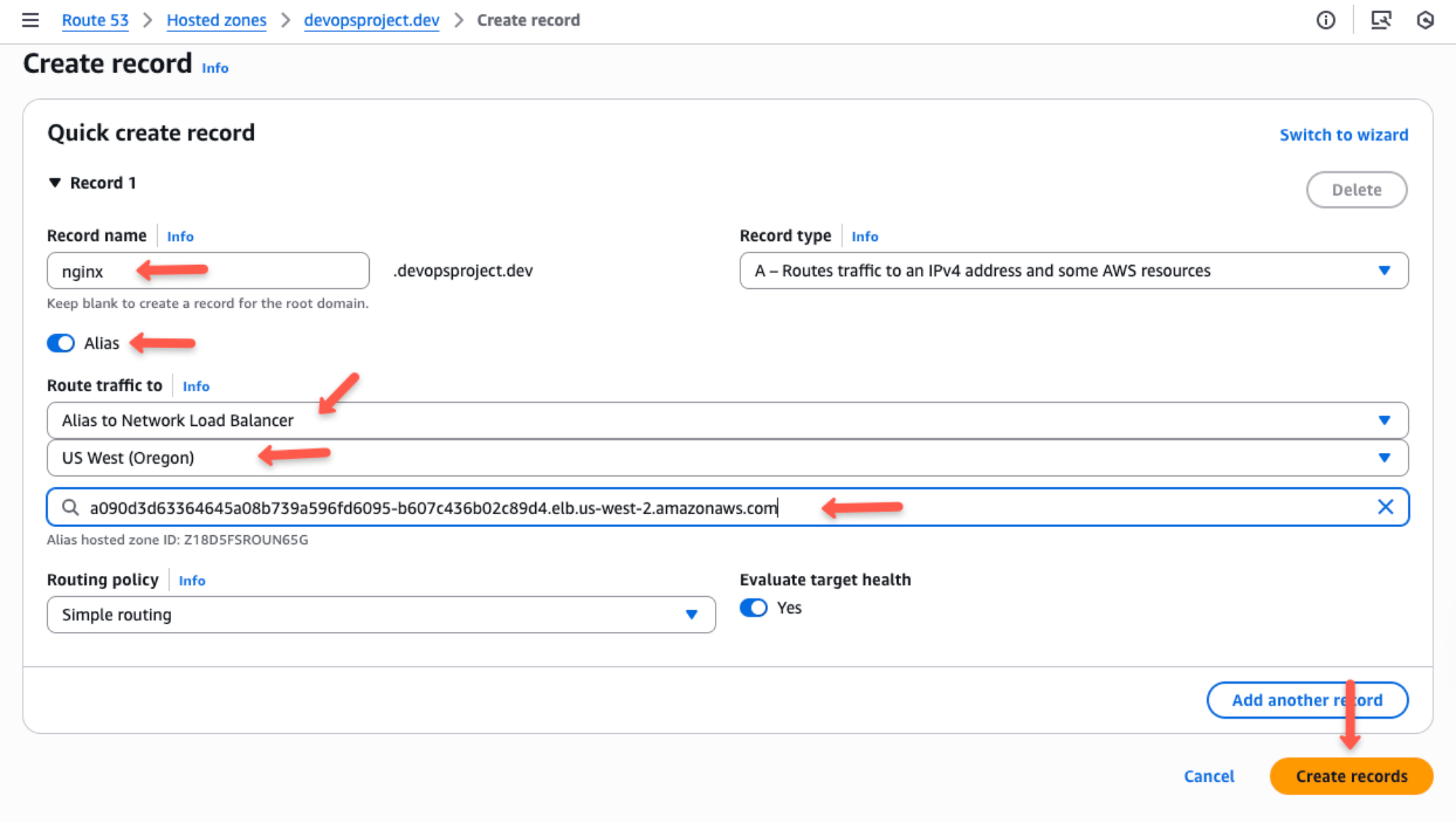
Task: Navigate to Hosted zones via breadcrumb
Action: (x=216, y=20)
